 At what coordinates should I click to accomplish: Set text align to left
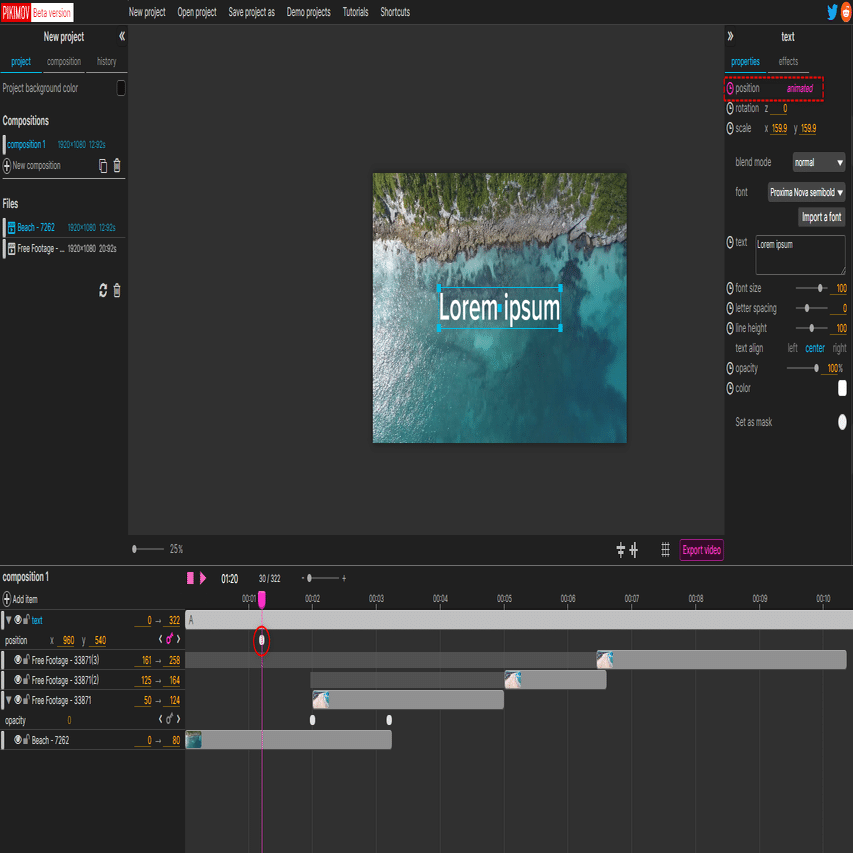[x=793, y=348]
